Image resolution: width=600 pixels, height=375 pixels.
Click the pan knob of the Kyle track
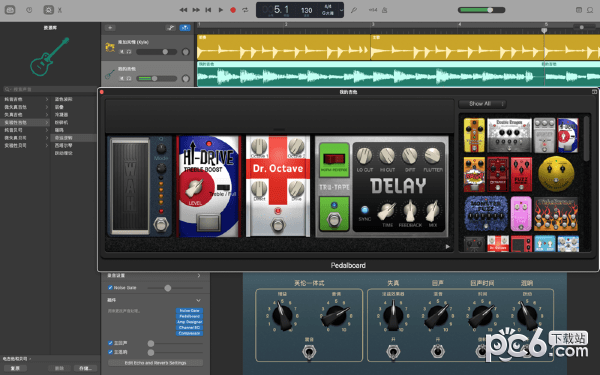pyautogui.click(x=186, y=52)
